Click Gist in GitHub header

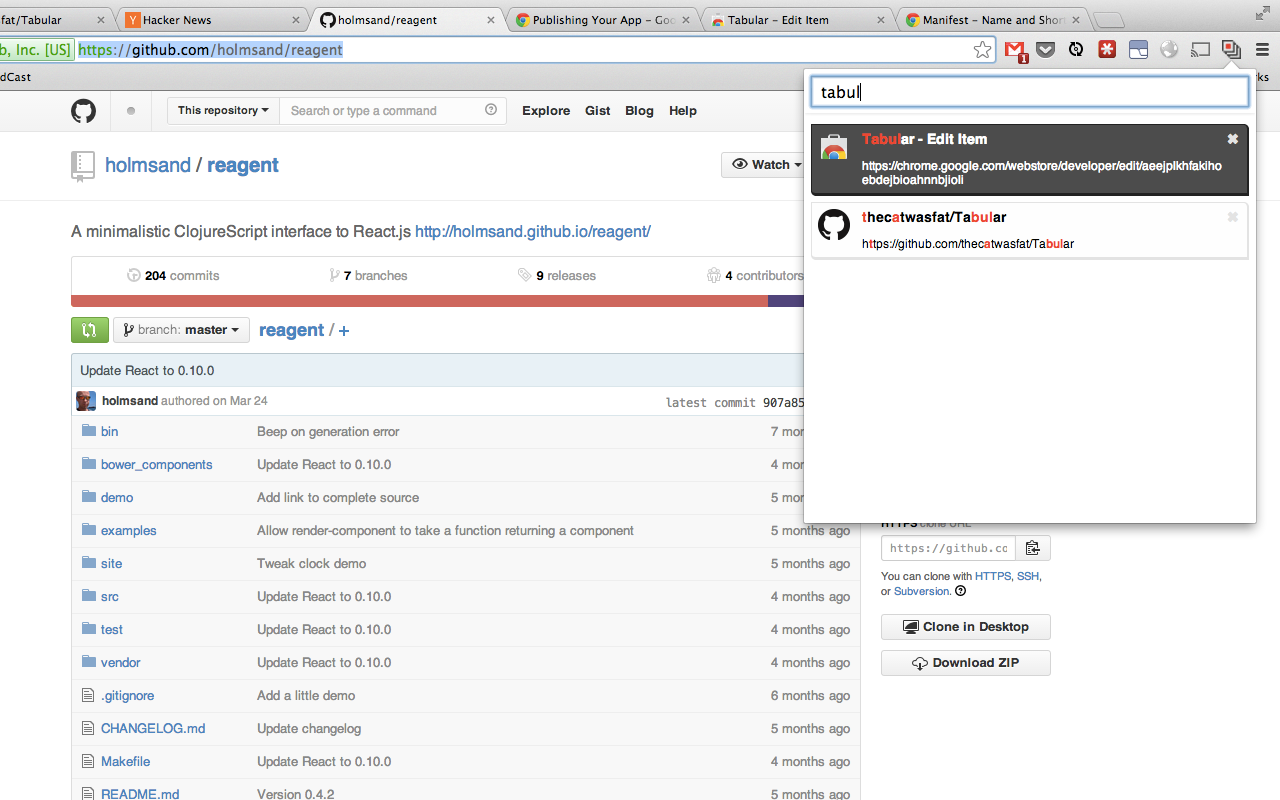[598, 111]
